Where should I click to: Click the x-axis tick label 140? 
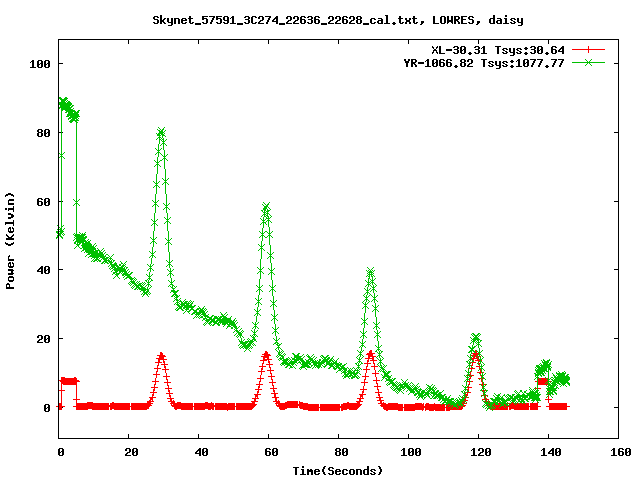point(551,452)
